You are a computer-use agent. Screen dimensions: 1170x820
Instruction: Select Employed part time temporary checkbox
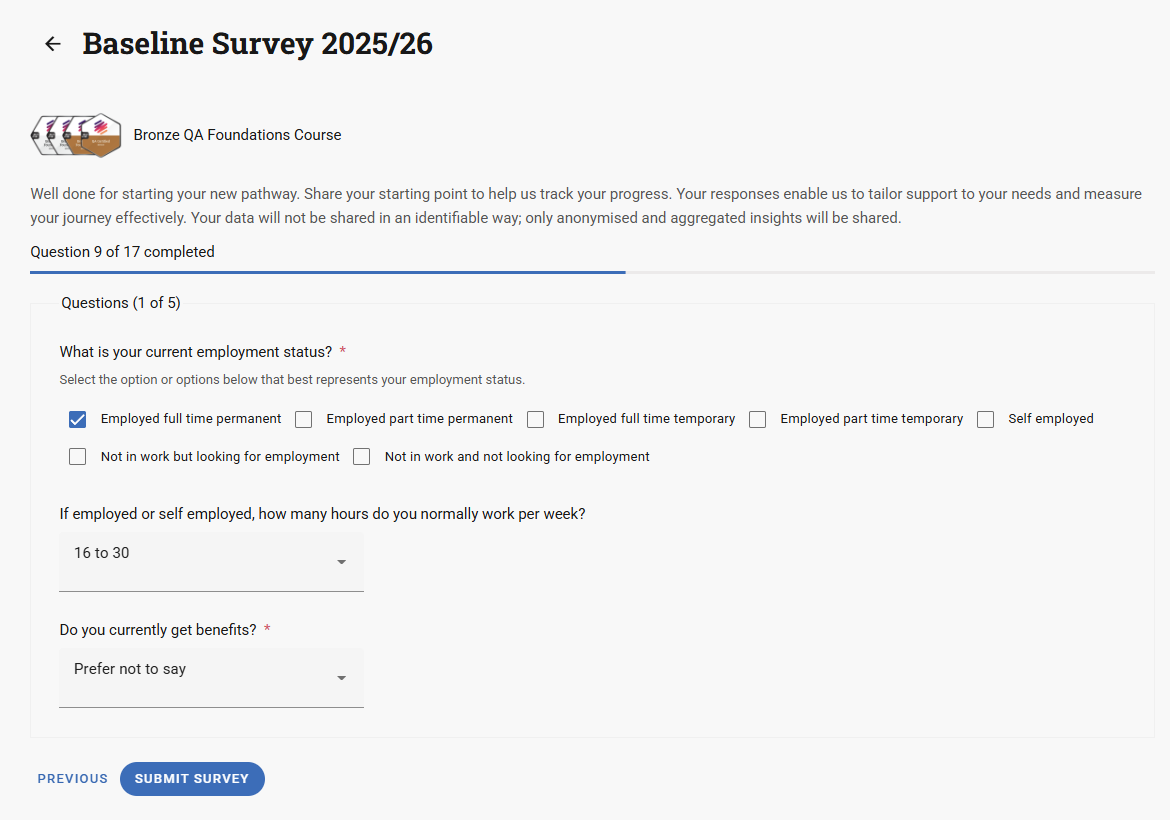coord(758,419)
